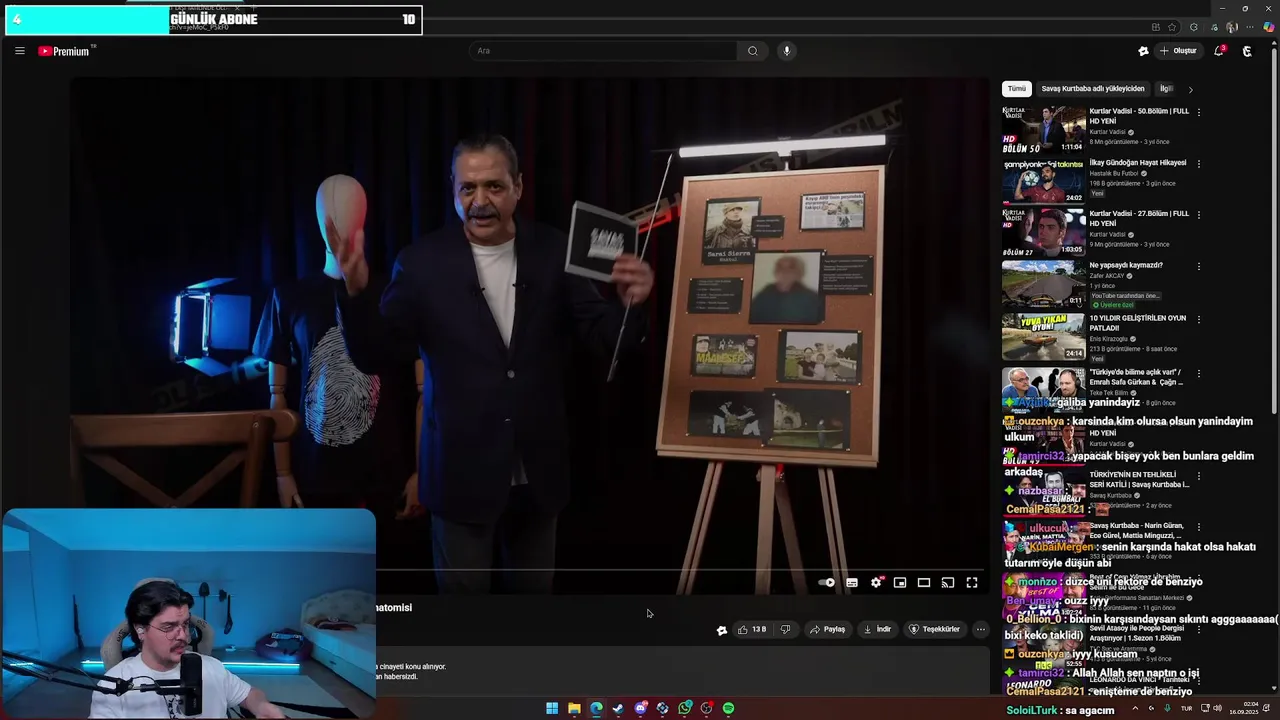Image resolution: width=1280 pixels, height=720 pixels.
Task: Open options for 10 YILDIR GELİŞTİRİLEN OYUN
Action: (x=1199, y=319)
